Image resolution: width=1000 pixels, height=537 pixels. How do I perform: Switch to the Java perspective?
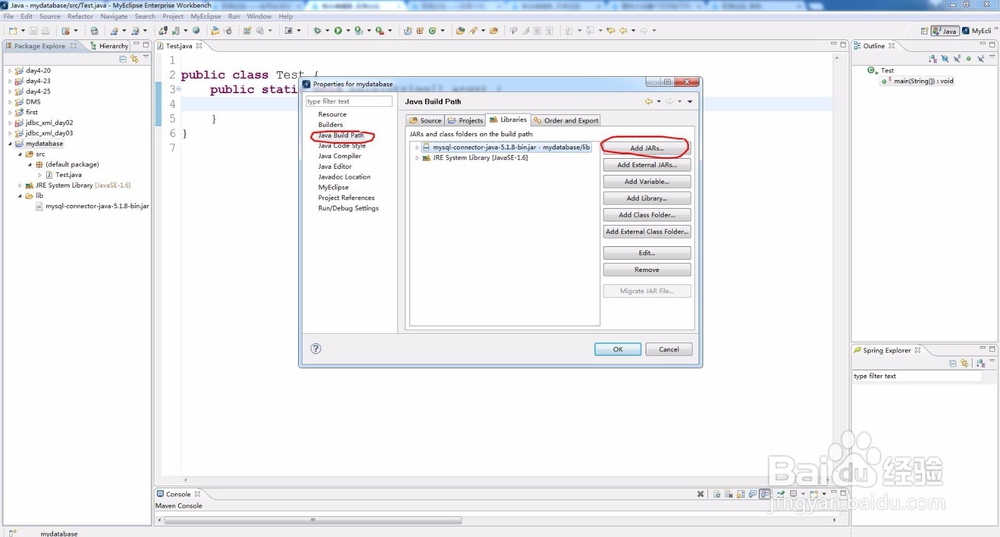945,31
